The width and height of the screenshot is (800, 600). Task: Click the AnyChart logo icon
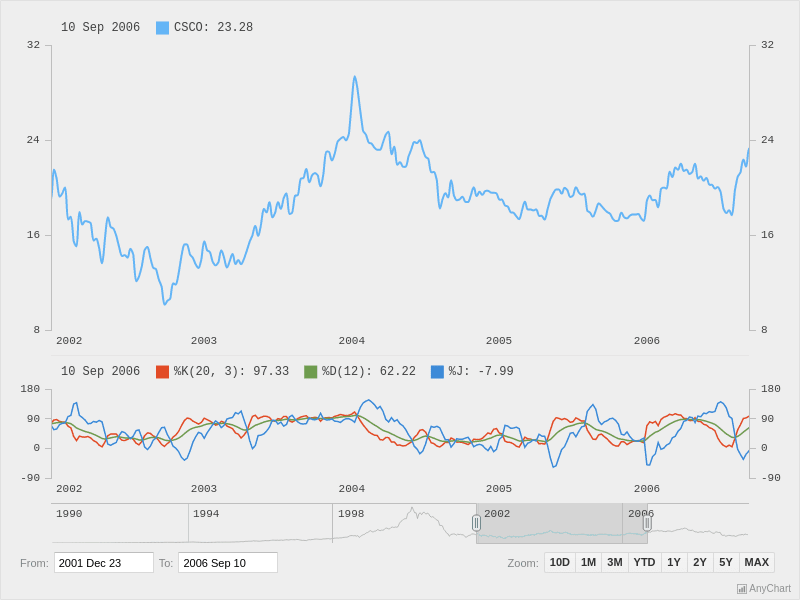tap(742, 589)
